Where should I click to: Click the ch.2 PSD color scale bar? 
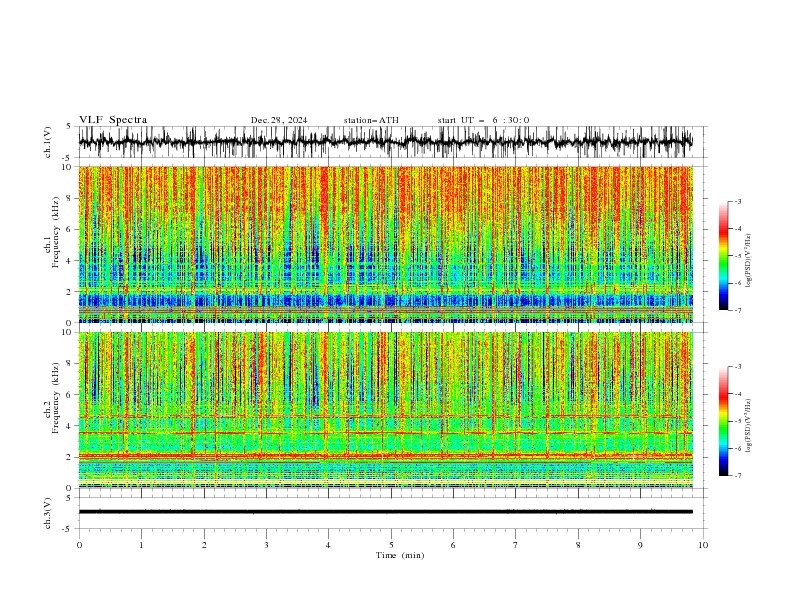tap(724, 421)
